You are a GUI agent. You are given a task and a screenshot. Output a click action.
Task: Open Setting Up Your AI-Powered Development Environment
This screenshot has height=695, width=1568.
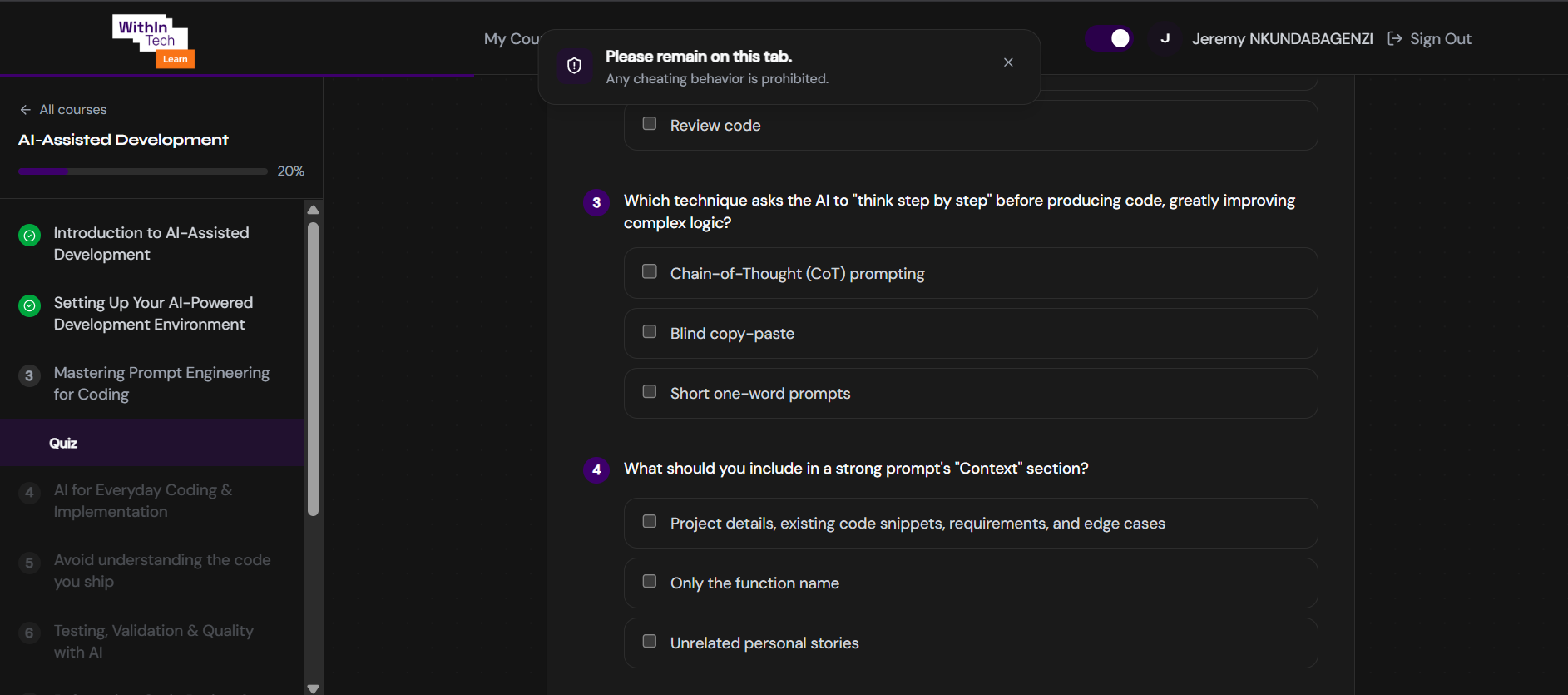153,314
